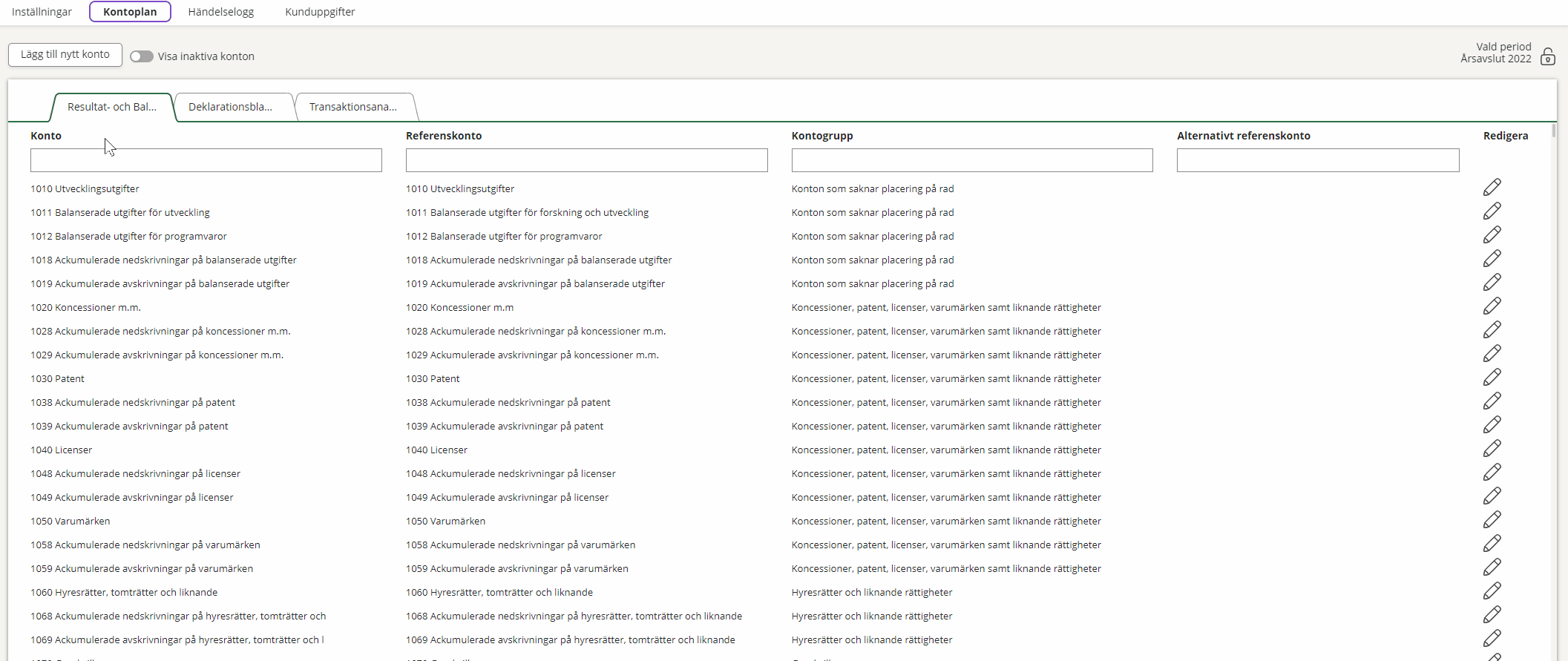Click the period lock icon
This screenshot has height=661, width=1568.
1547,56
